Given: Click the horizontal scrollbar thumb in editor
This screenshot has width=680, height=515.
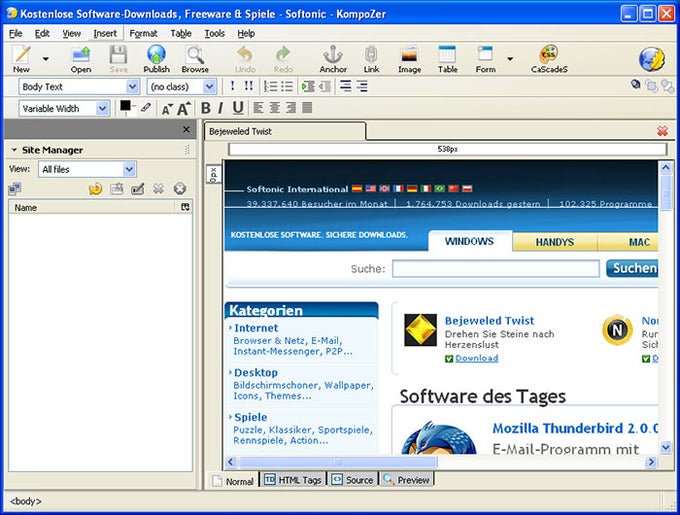Looking at the screenshot, I should click(337, 462).
